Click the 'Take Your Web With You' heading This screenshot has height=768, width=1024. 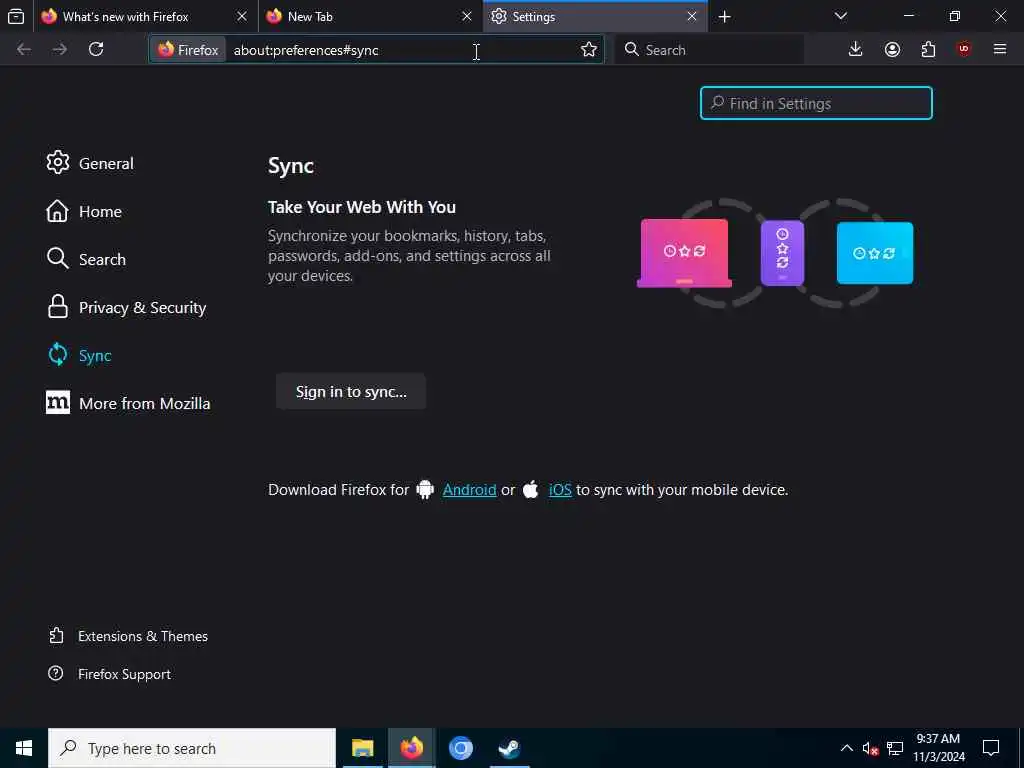(362, 207)
